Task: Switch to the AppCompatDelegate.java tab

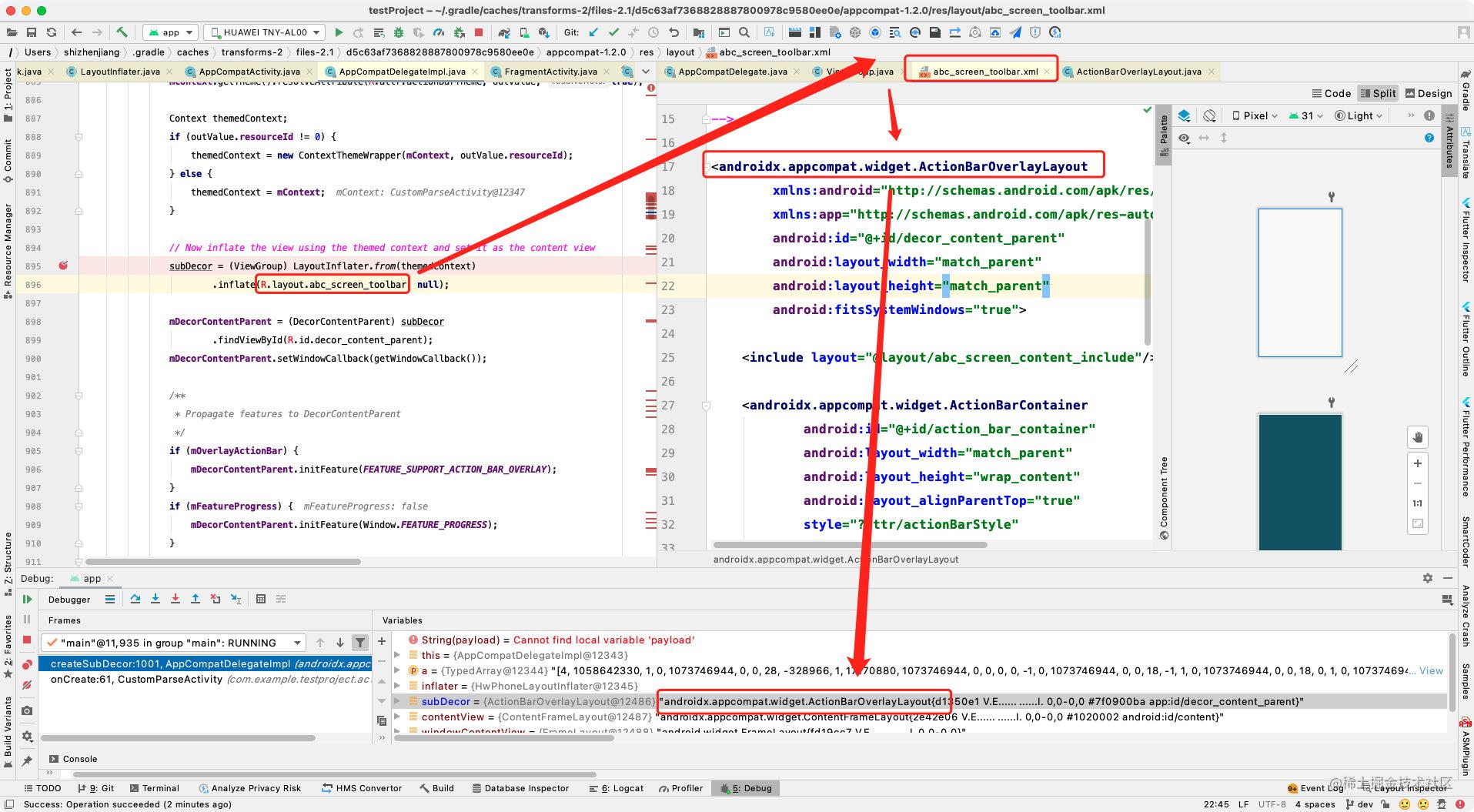Action: pyautogui.click(x=731, y=71)
